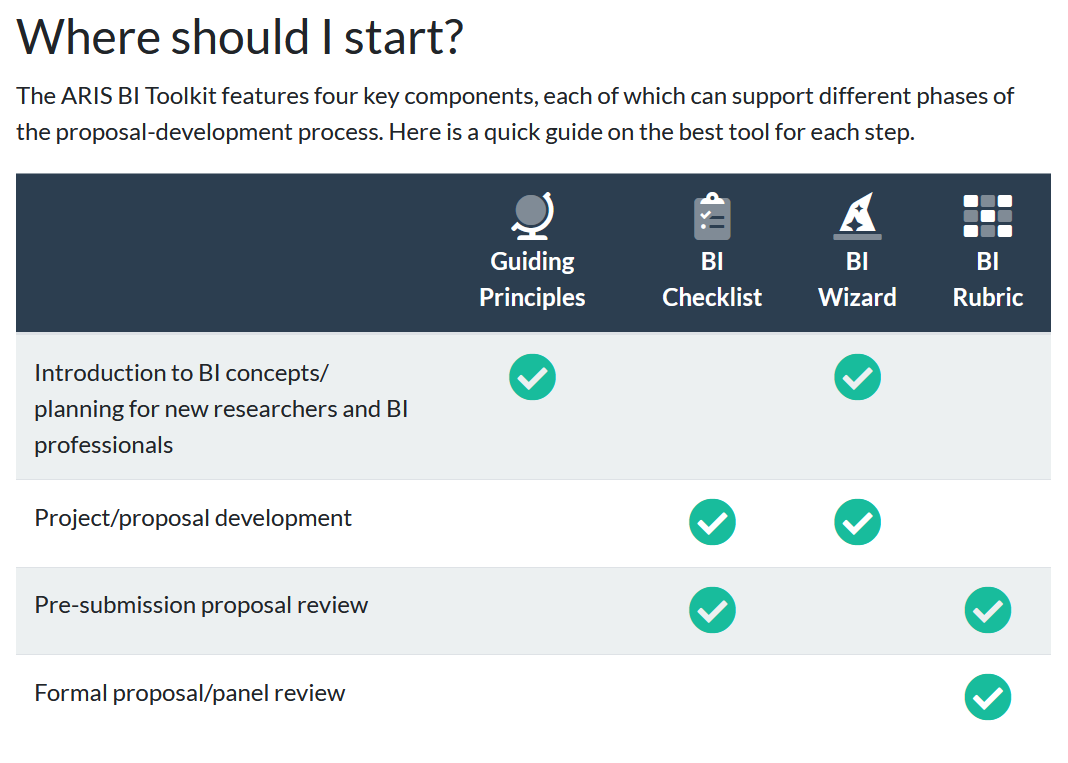Click BI Rubric checkmark for Pre-submission review

(987, 610)
